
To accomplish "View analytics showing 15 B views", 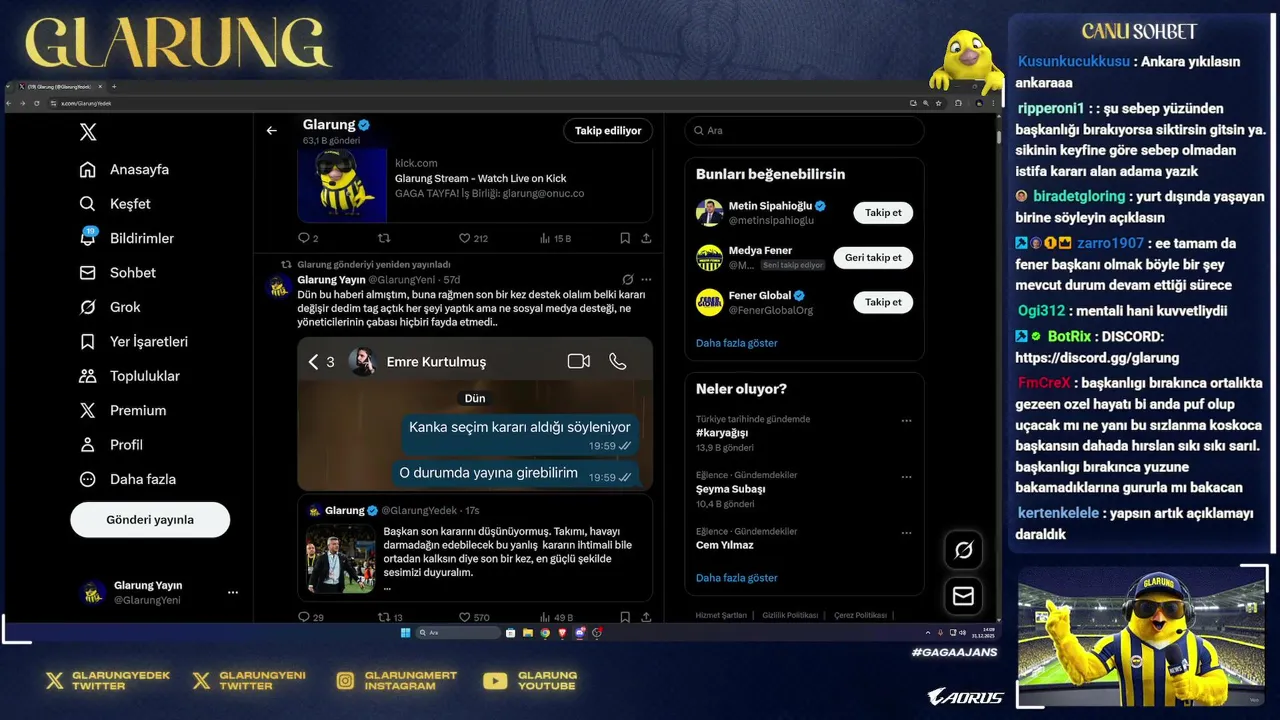I will click(x=555, y=238).
